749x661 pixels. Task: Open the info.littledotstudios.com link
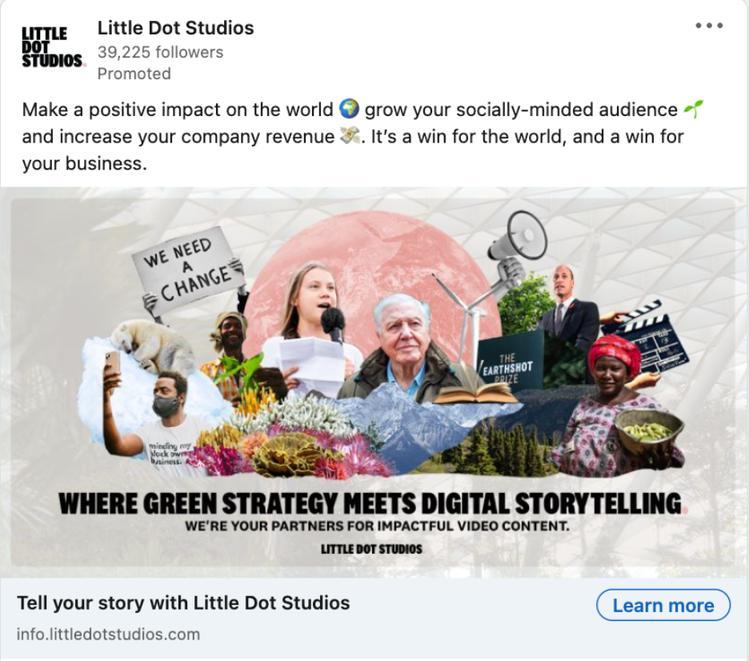click(108, 634)
